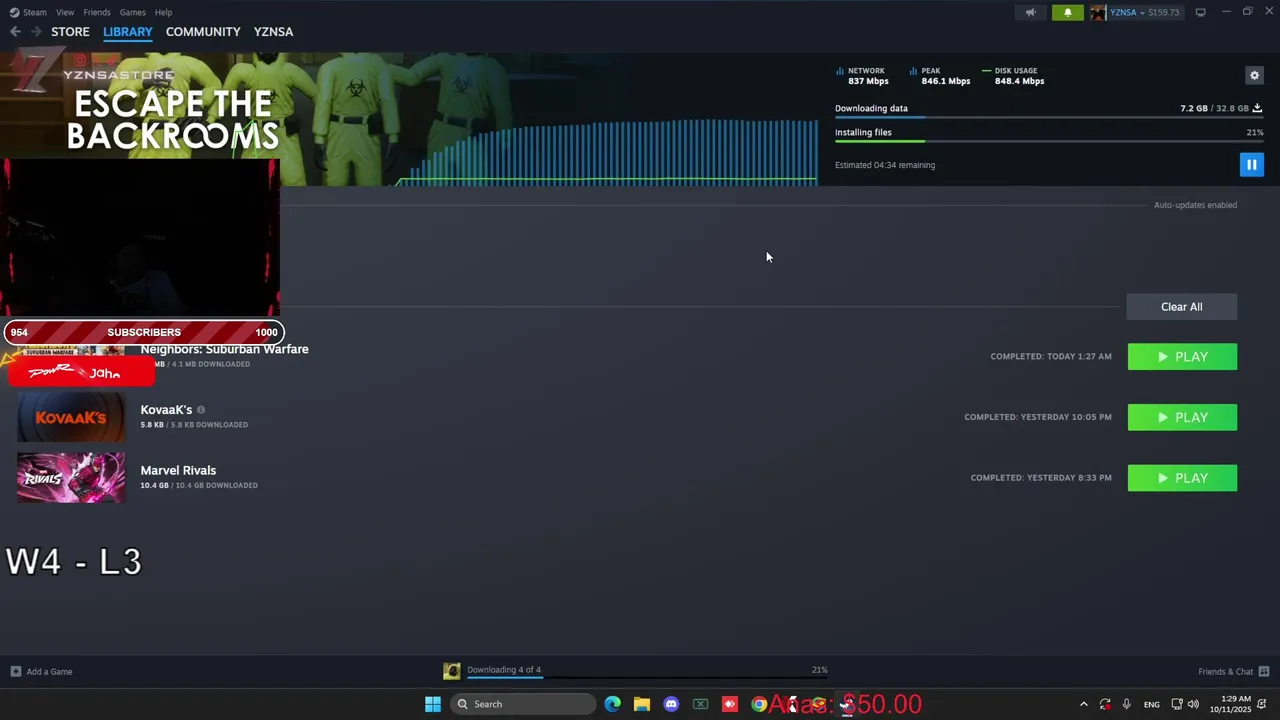
Task: Open KovaaK's game title
Action: (x=166, y=410)
